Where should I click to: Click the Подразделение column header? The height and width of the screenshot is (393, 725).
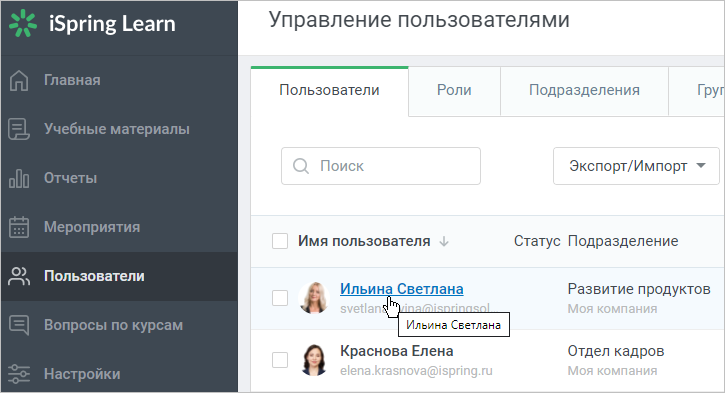click(x=623, y=241)
